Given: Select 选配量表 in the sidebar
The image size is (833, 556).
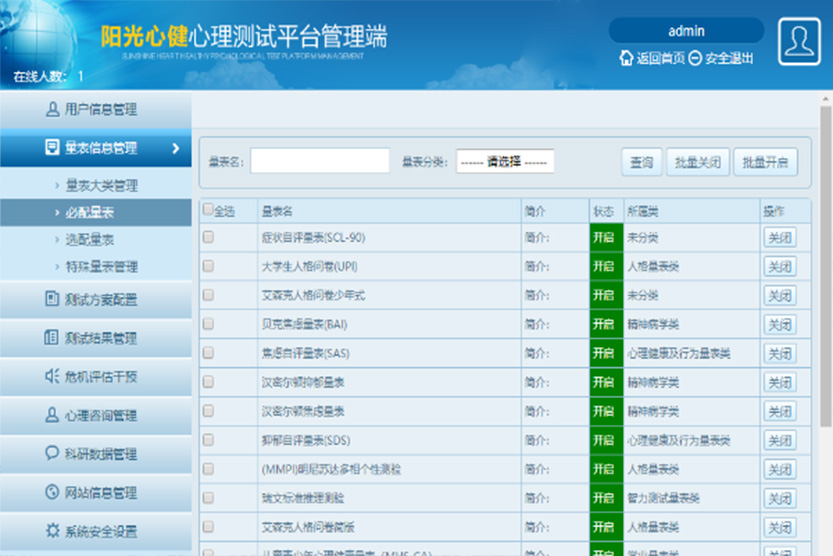Looking at the screenshot, I should [x=89, y=240].
